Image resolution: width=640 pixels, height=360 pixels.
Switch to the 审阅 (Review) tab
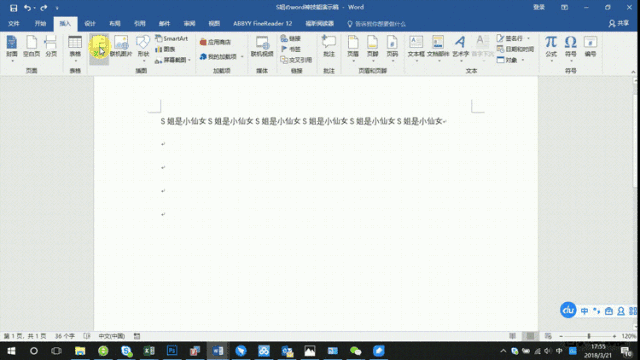[x=189, y=24]
